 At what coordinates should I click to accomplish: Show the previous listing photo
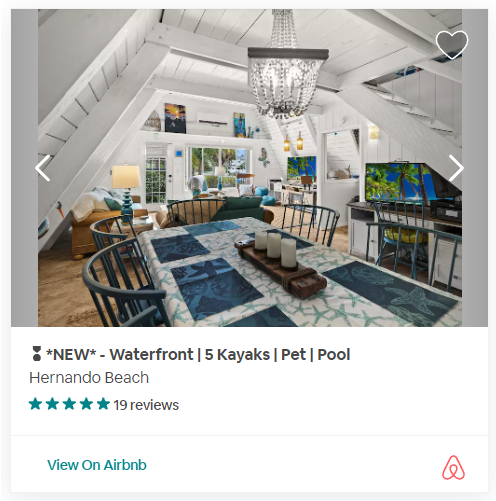tap(43, 168)
